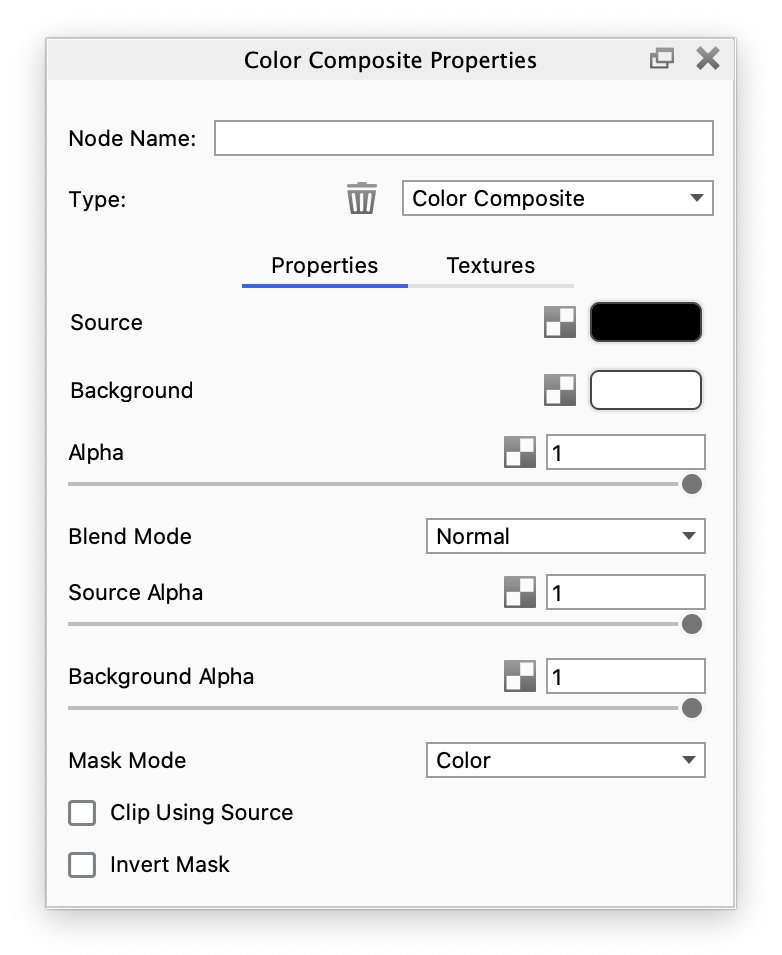Click the texture map icon beside Alpha

(520, 452)
